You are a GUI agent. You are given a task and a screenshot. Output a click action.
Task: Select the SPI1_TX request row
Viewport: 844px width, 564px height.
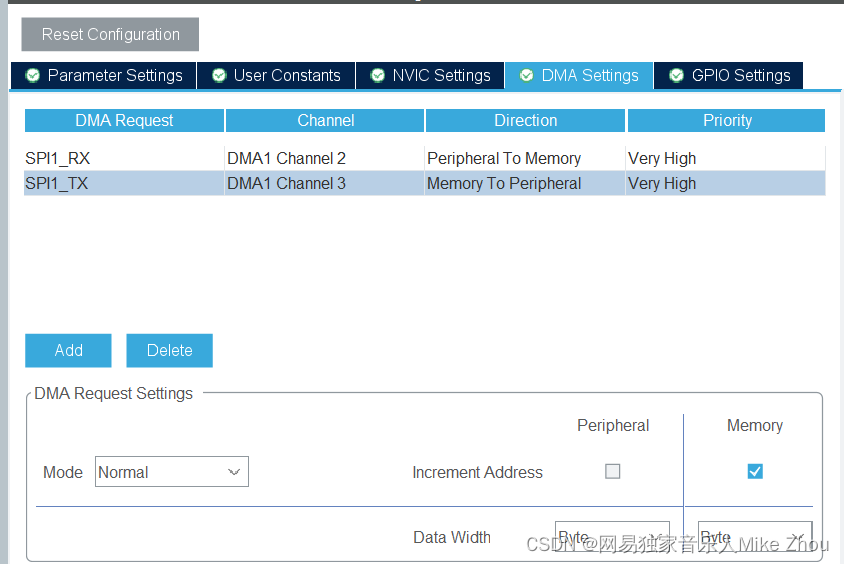(x=425, y=183)
